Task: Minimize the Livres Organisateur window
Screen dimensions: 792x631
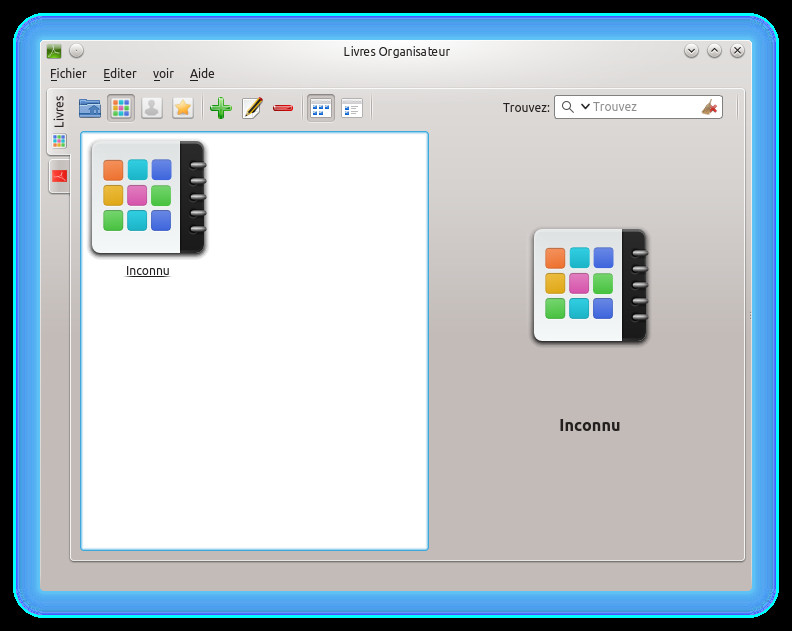Action: pos(691,51)
